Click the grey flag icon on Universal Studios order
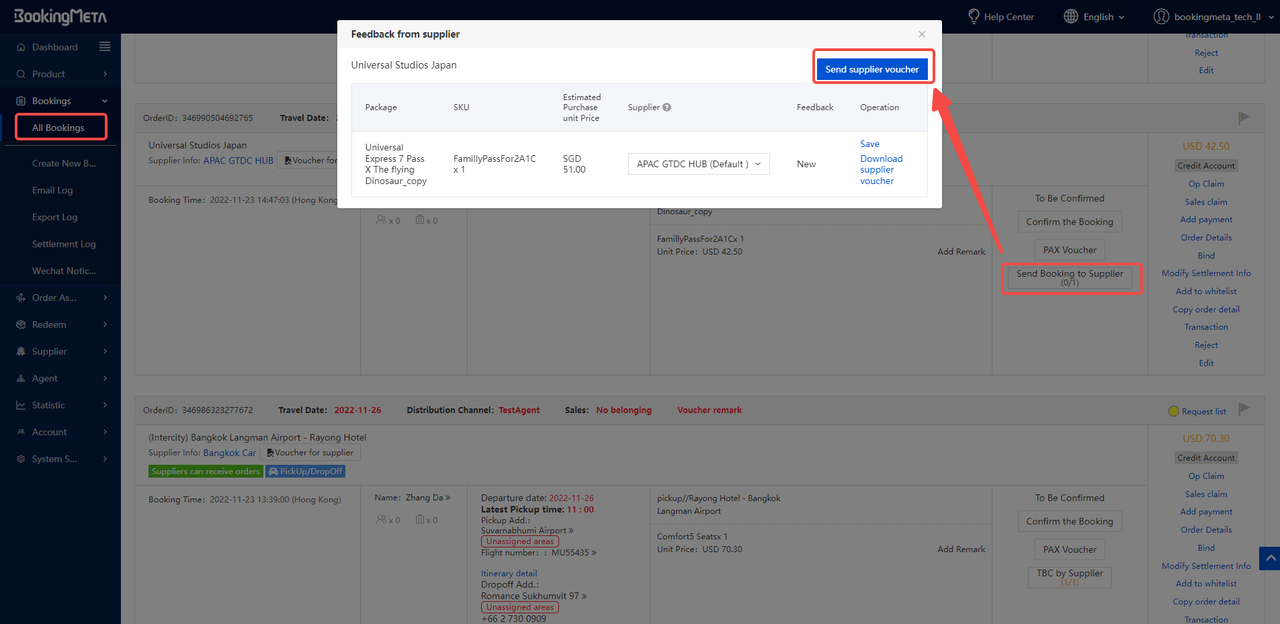The width and height of the screenshot is (1280, 624). click(1244, 118)
